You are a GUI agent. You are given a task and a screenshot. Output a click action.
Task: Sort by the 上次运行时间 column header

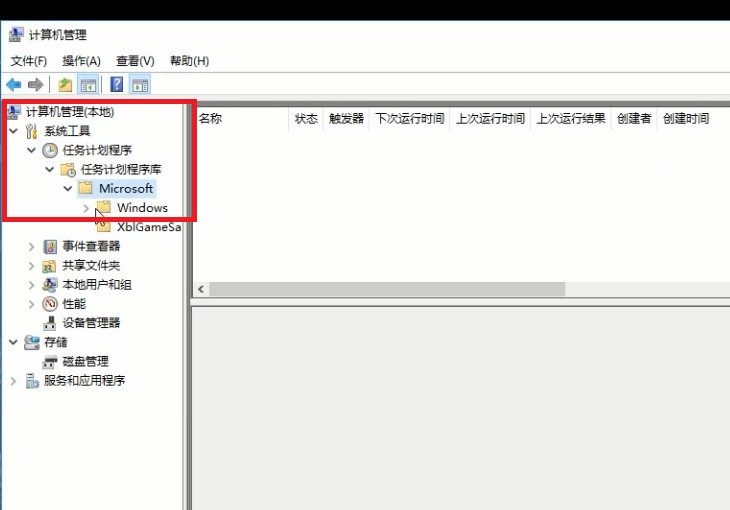(490, 119)
